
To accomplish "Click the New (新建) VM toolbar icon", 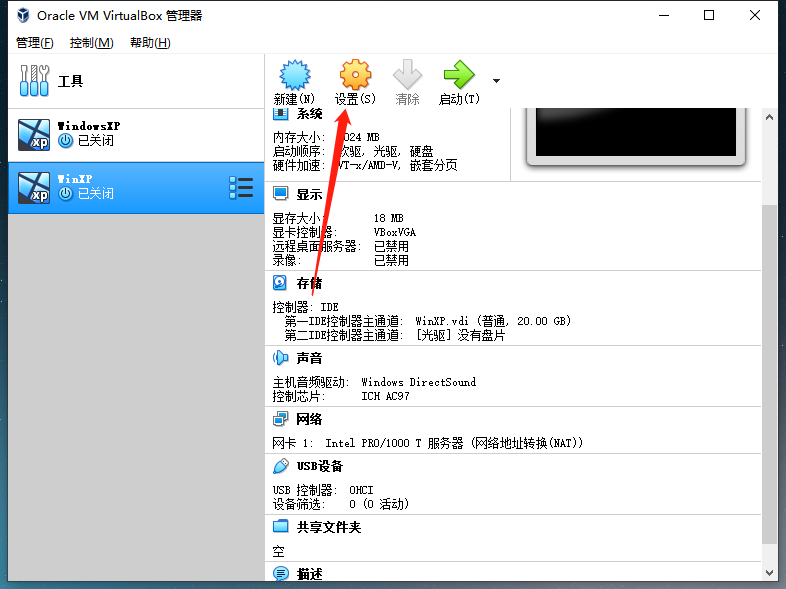I will [295, 75].
